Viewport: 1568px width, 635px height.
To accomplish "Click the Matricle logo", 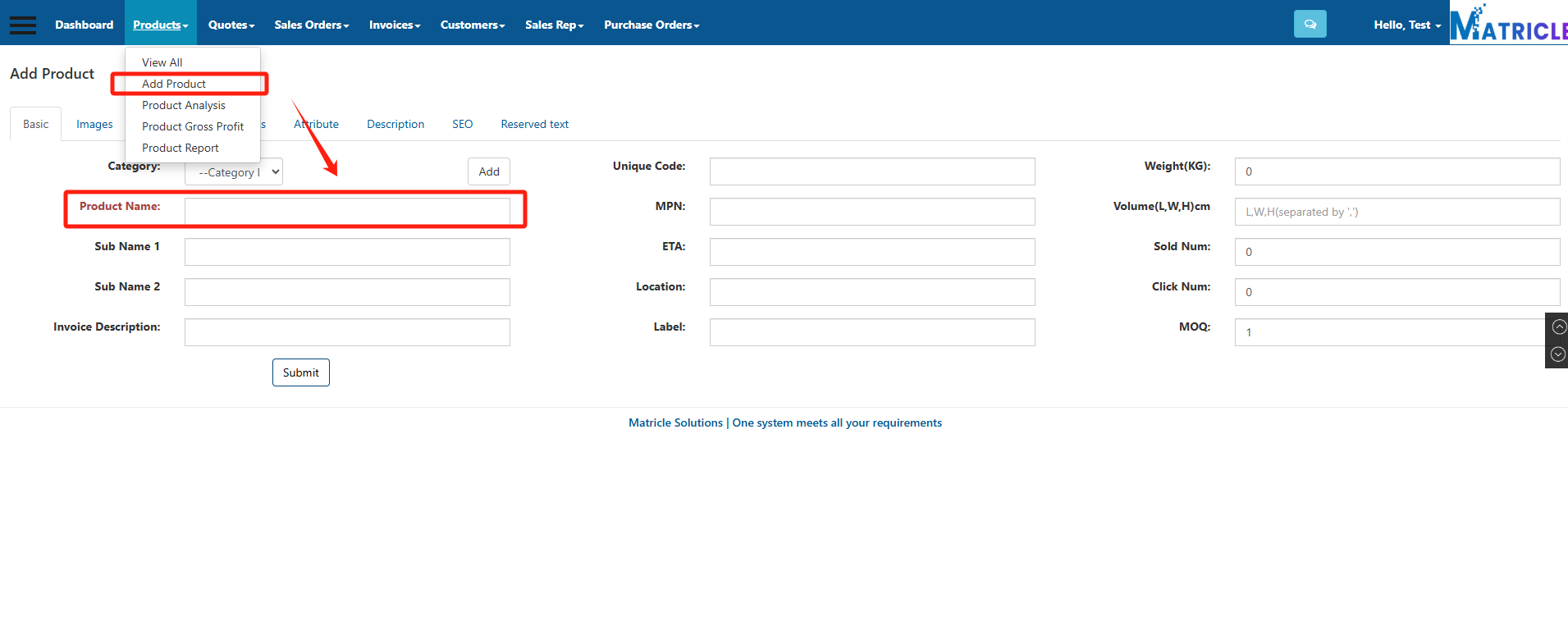I will click(x=1509, y=23).
